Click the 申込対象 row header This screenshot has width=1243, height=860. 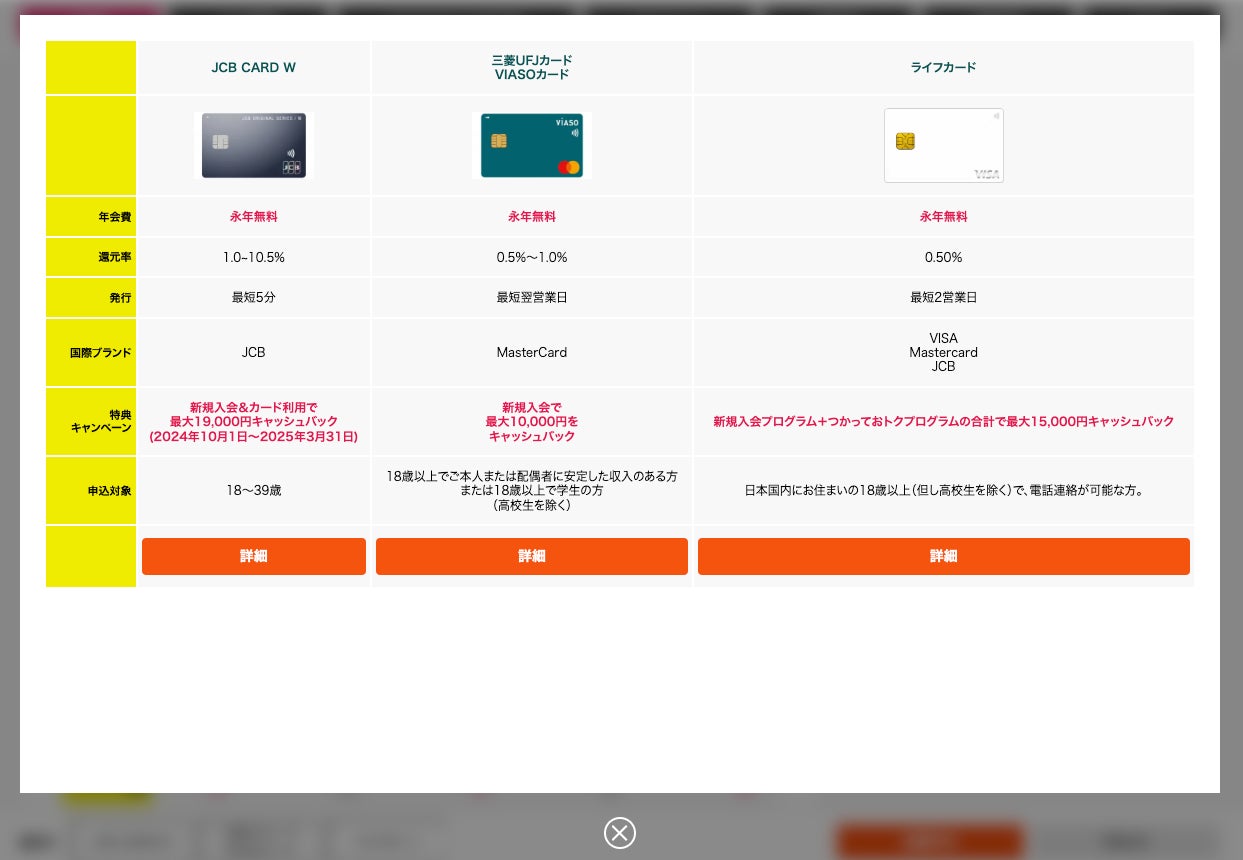(x=91, y=491)
